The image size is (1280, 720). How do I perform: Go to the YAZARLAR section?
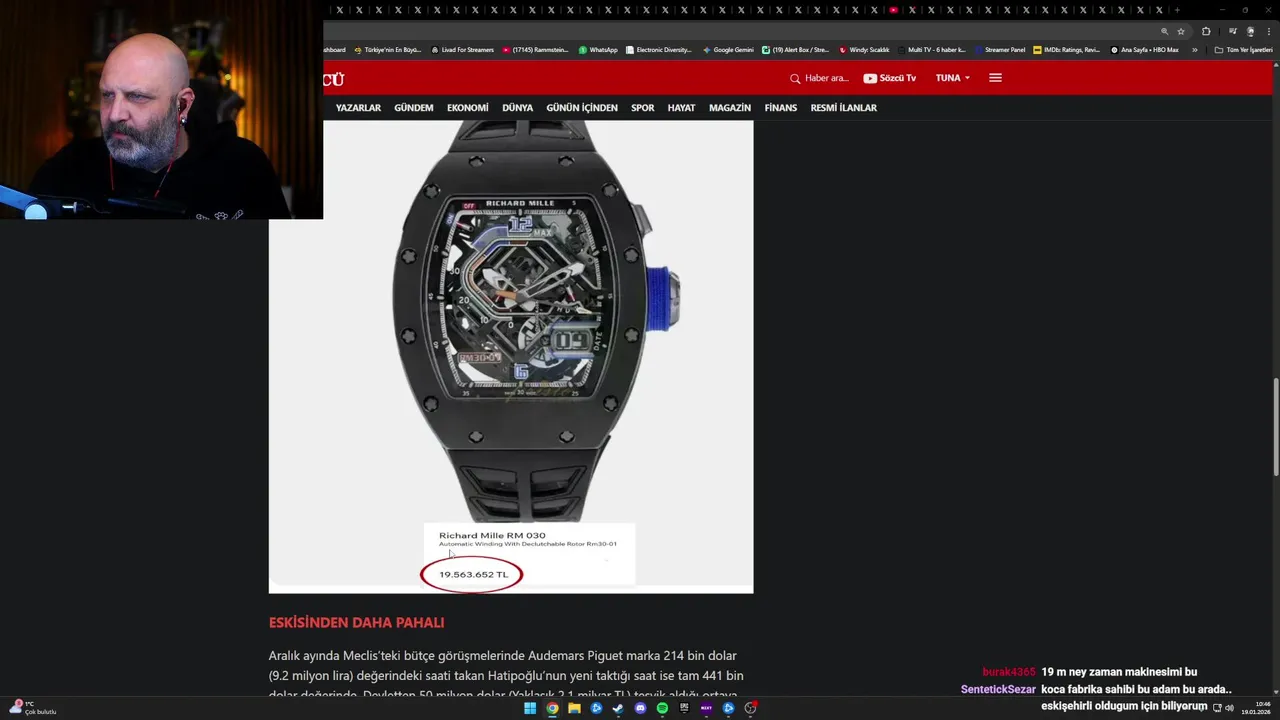[358, 108]
